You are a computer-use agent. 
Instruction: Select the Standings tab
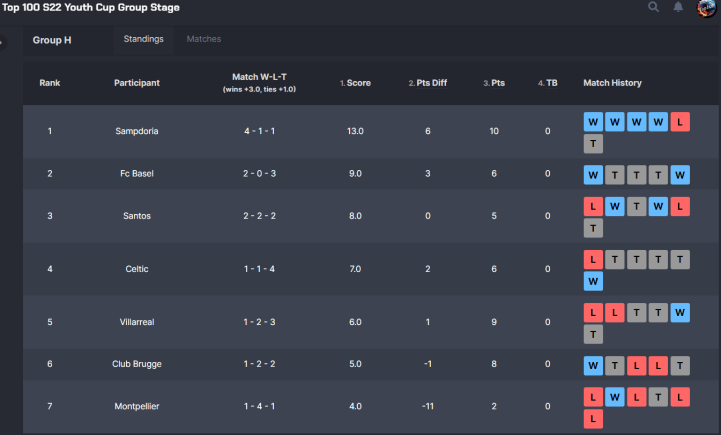coord(144,39)
